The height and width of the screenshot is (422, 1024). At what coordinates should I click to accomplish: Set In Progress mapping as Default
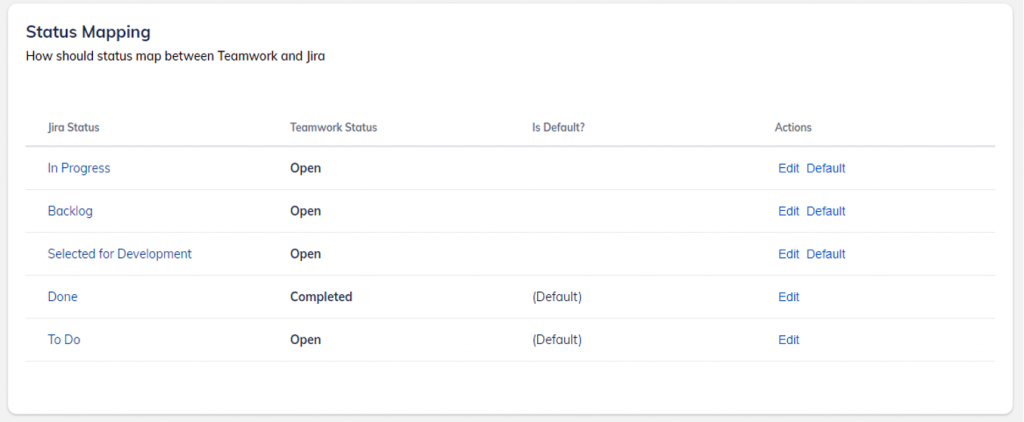826,168
